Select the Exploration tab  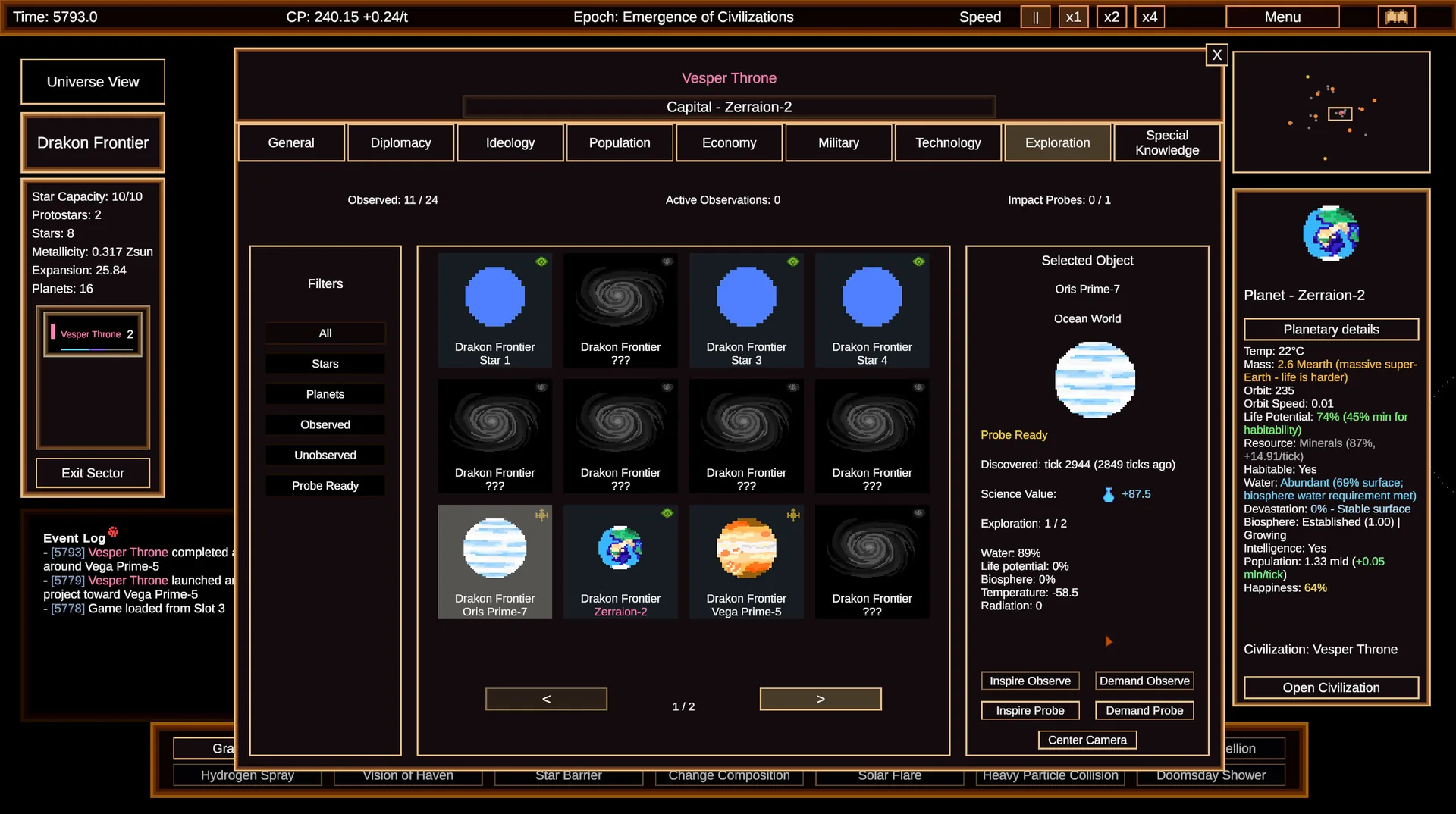pyautogui.click(x=1058, y=142)
